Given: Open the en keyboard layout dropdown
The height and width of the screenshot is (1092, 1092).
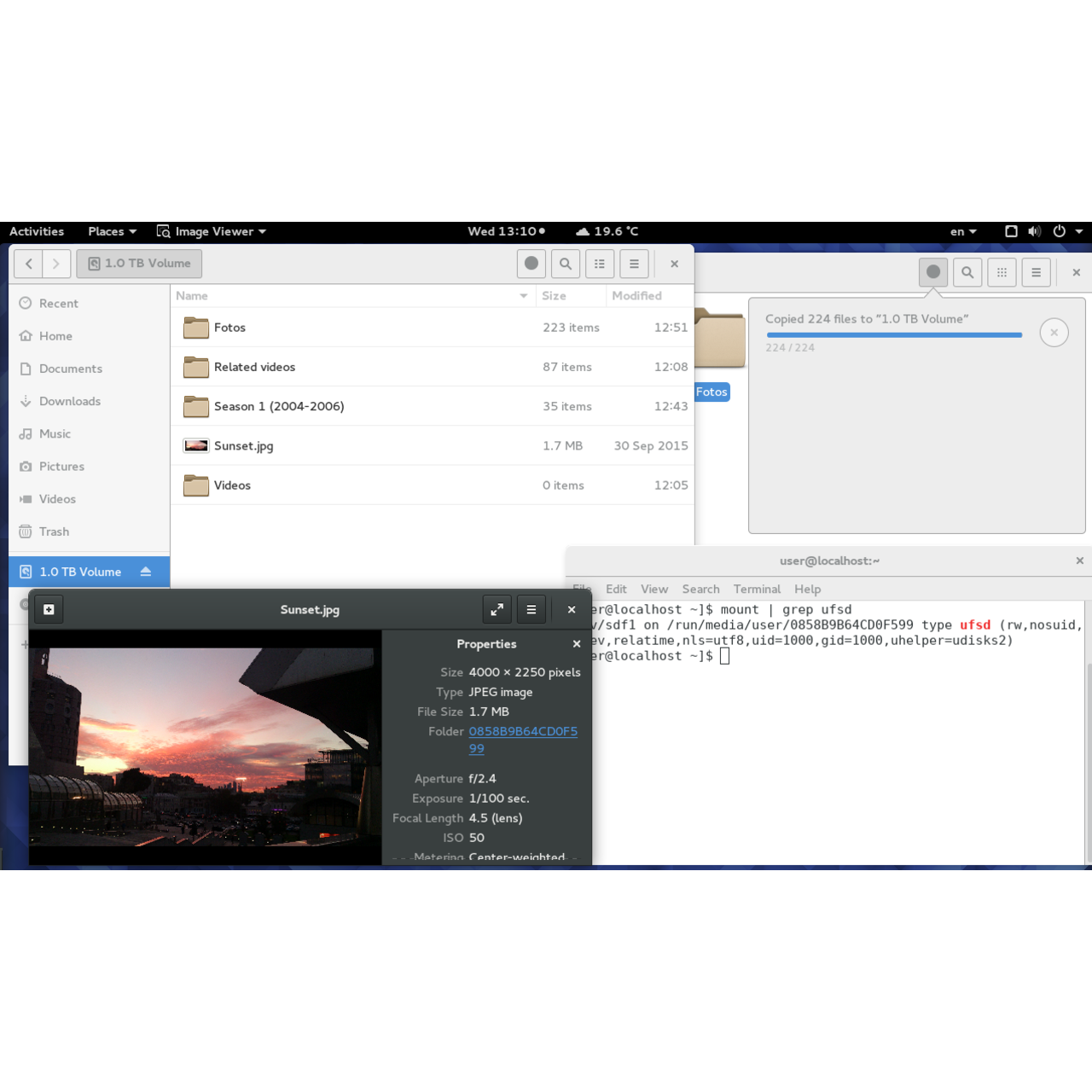Looking at the screenshot, I should pos(963,231).
